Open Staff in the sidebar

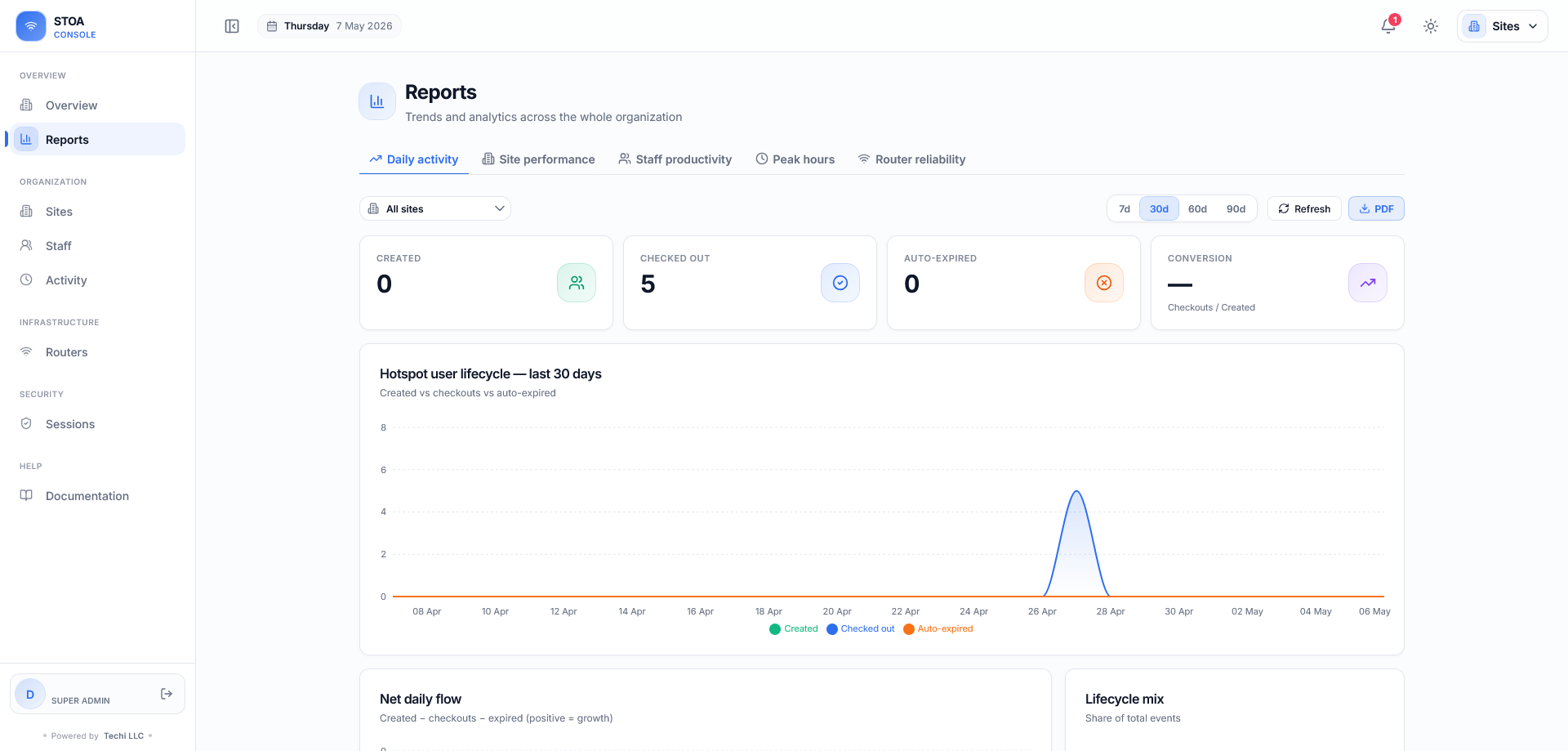[x=98, y=246]
